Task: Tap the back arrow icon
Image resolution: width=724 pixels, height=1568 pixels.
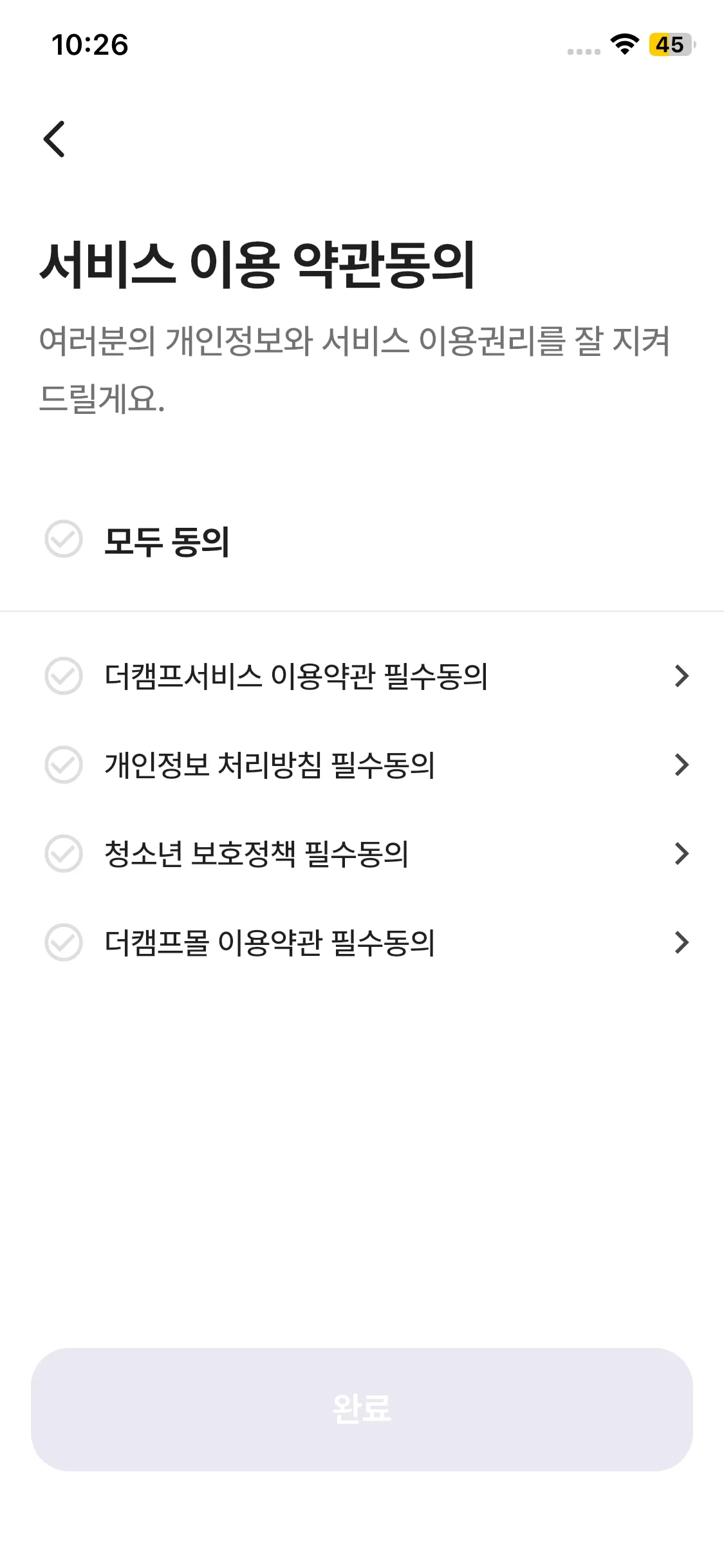Action: pos(55,139)
